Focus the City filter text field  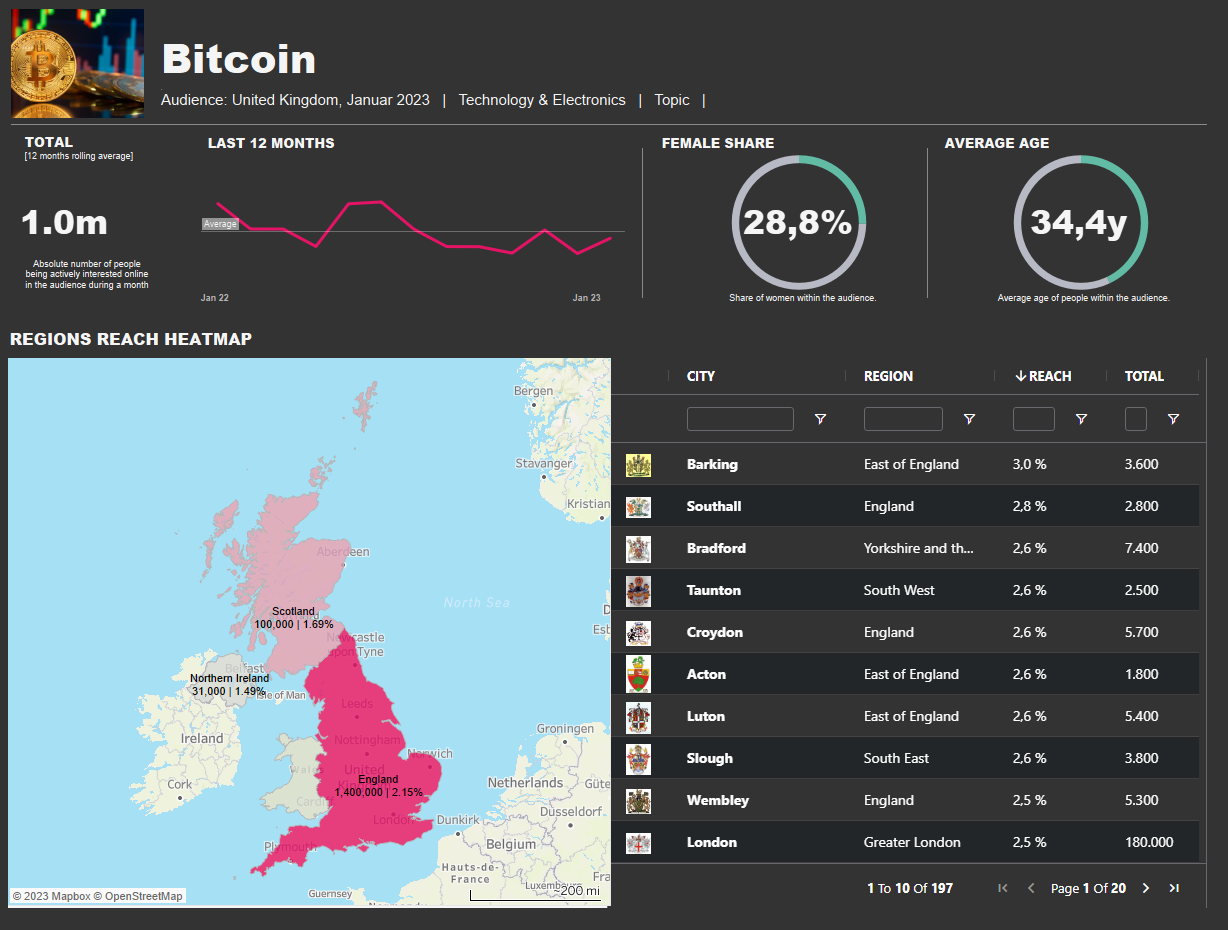[740, 419]
